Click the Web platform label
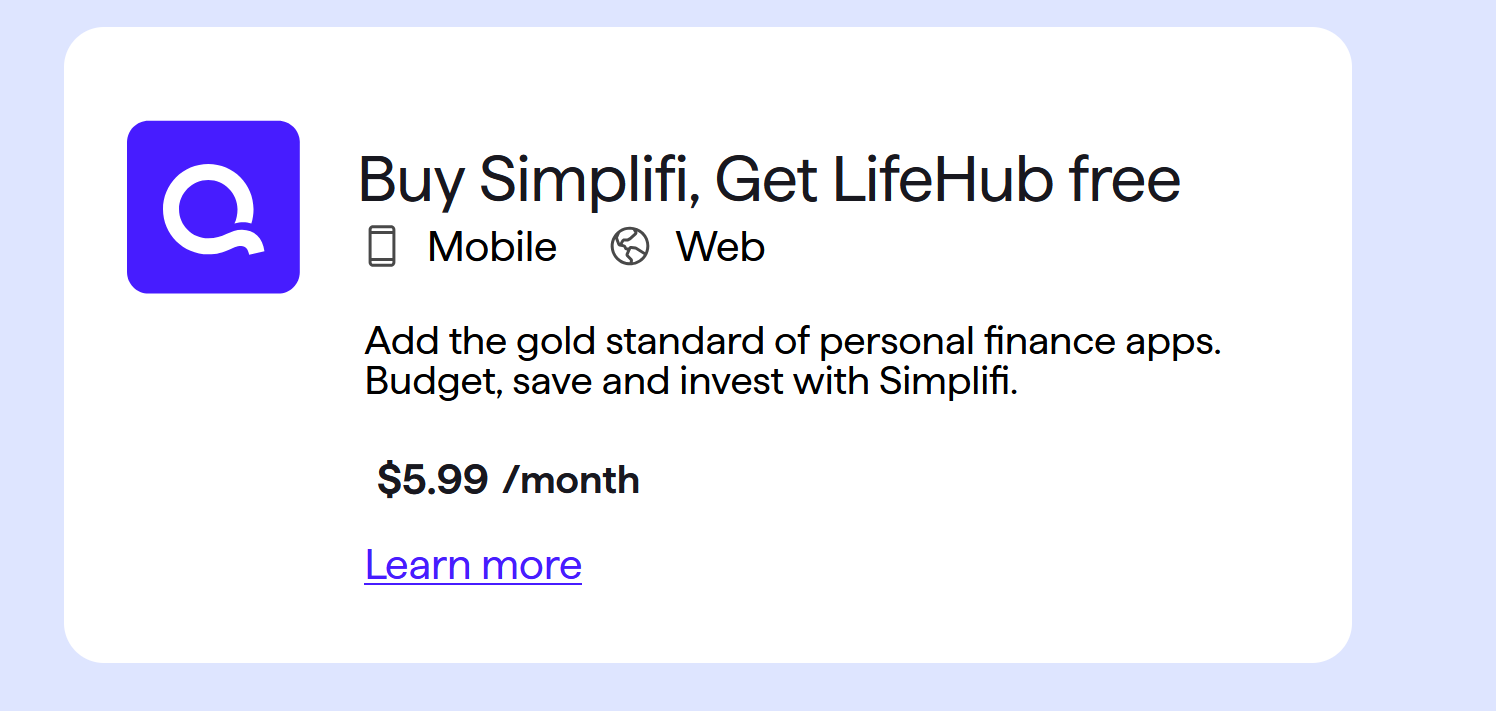 coord(720,247)
